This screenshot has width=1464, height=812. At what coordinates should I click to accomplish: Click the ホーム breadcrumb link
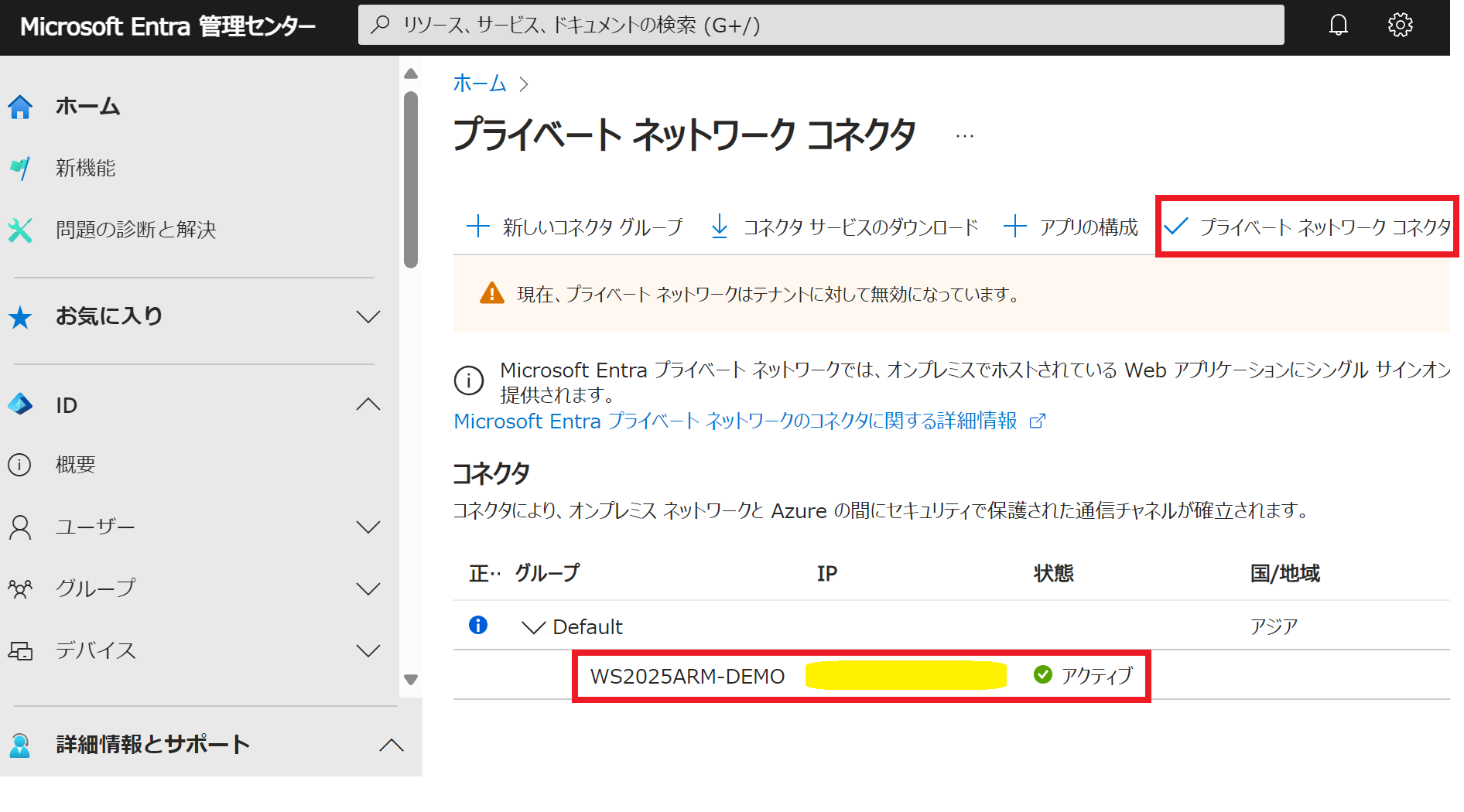coord(480,84)
